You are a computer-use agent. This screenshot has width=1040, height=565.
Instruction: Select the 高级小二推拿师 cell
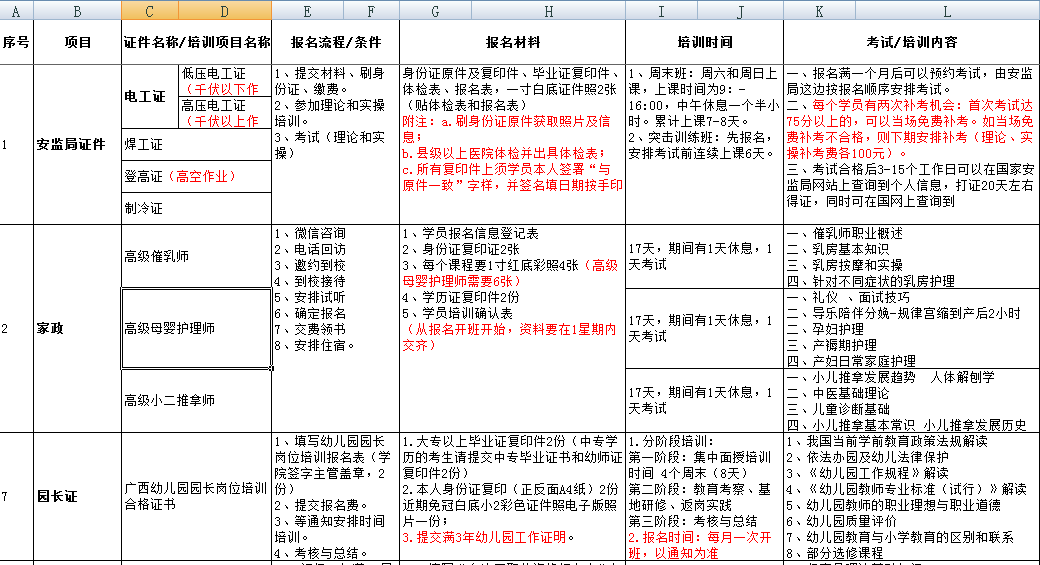click(196, 401)
